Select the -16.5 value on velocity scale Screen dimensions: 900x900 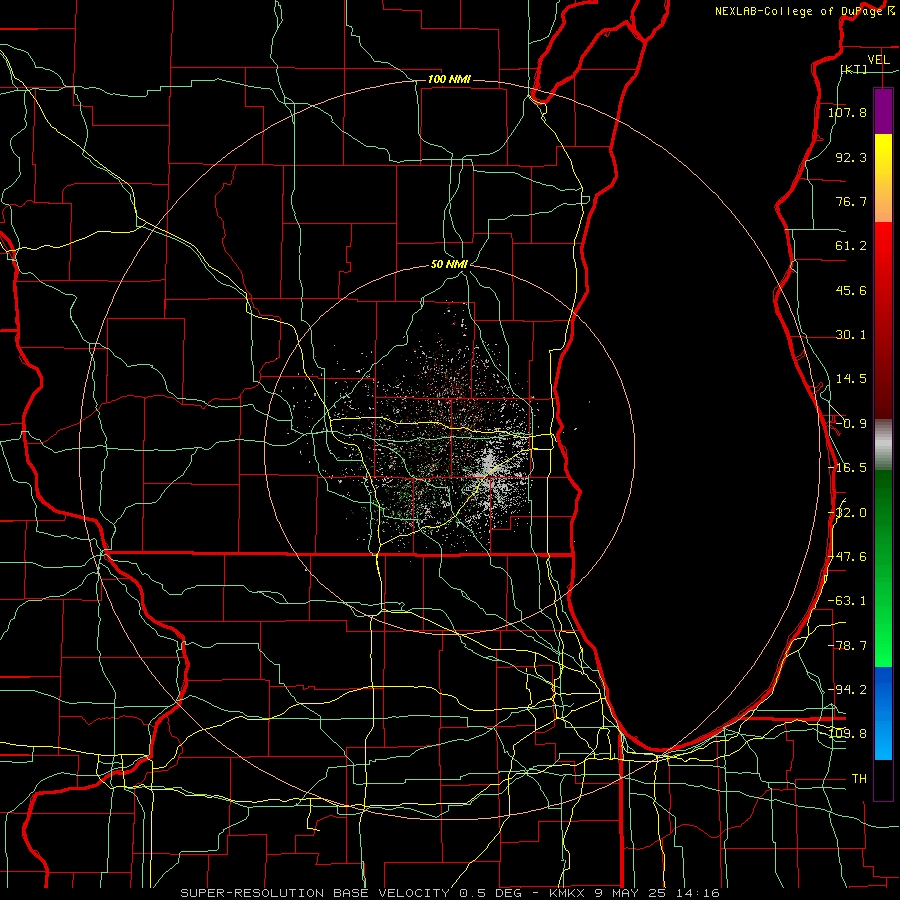click(x=847, y=468)
